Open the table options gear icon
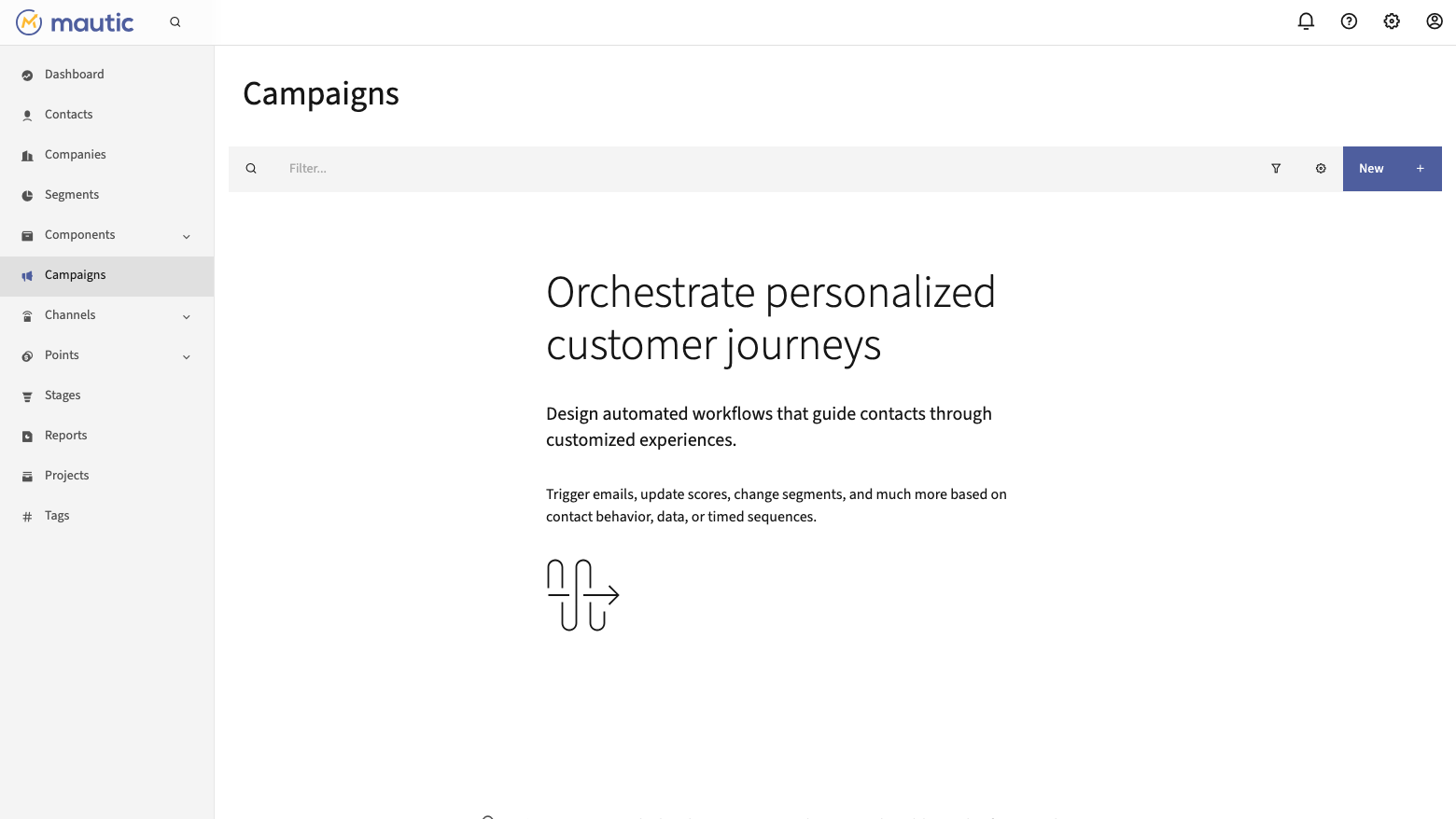 tap(1321, 169)
